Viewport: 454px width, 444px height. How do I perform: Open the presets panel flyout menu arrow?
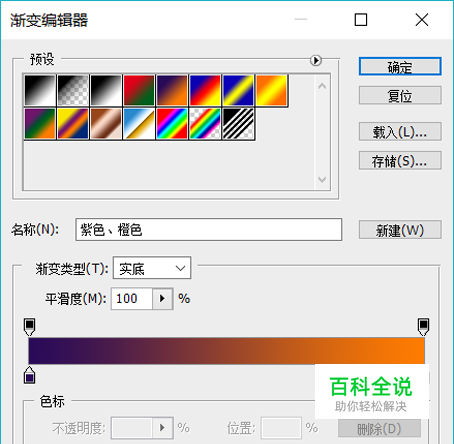click(x=316, y=60)
